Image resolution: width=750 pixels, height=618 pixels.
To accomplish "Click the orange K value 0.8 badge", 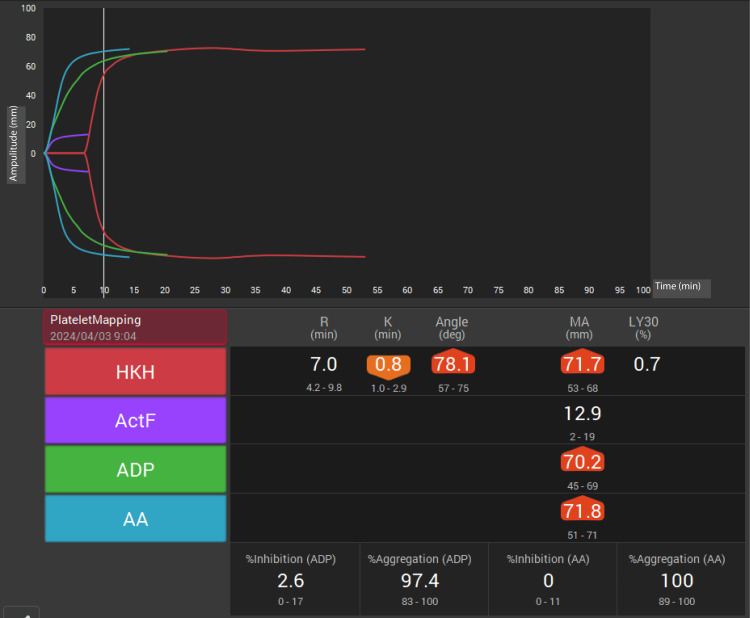I will [x=388, y=365].
